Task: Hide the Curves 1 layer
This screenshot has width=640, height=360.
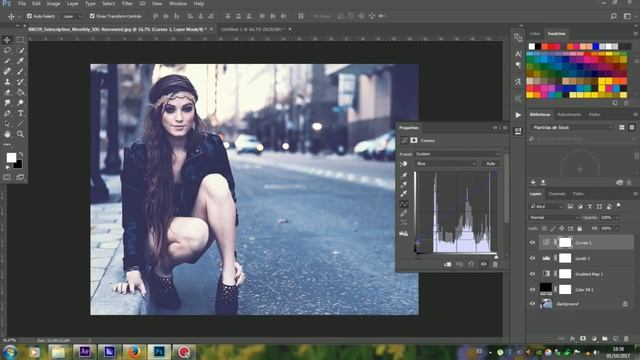Action: pos(532,242)
